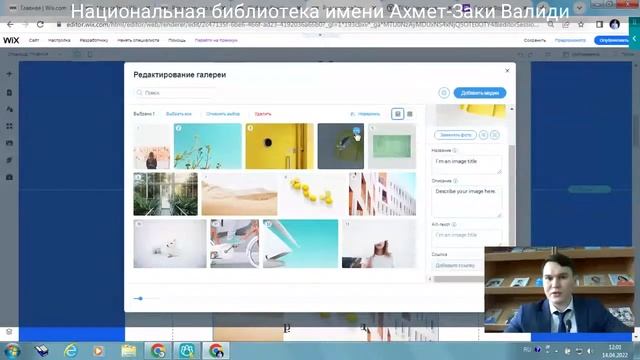Open the pages panel icon in sidebar
Viewport: 640px width, 360px height.
pyautogui.click(x=9, y=93)
